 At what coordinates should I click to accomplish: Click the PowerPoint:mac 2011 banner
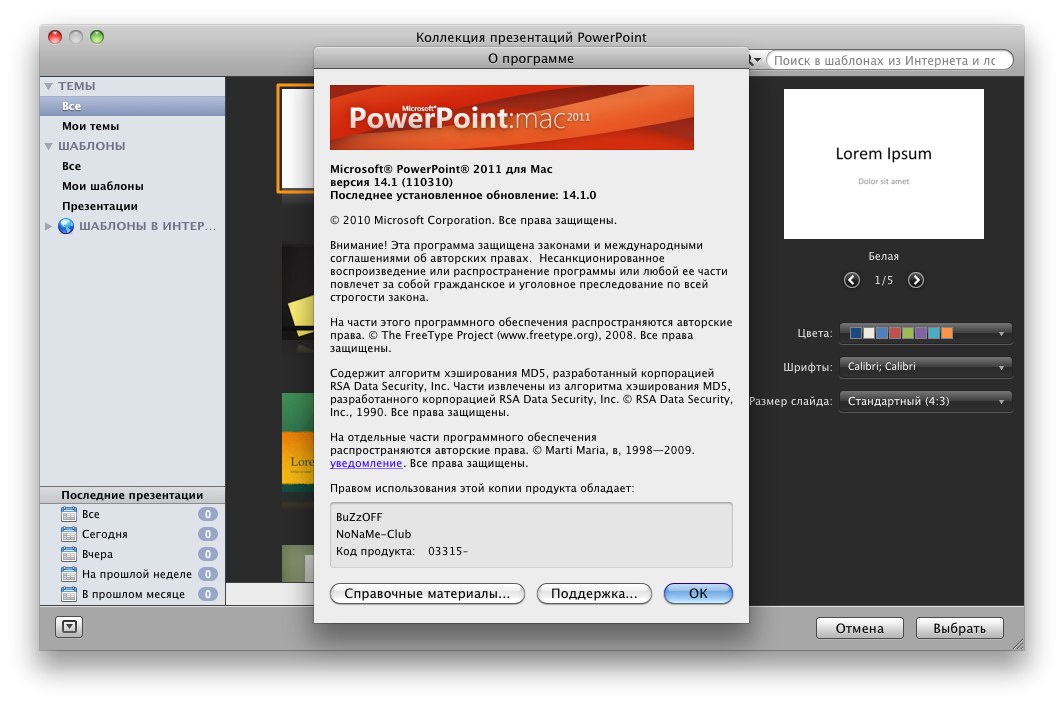[x=512, y=117]
